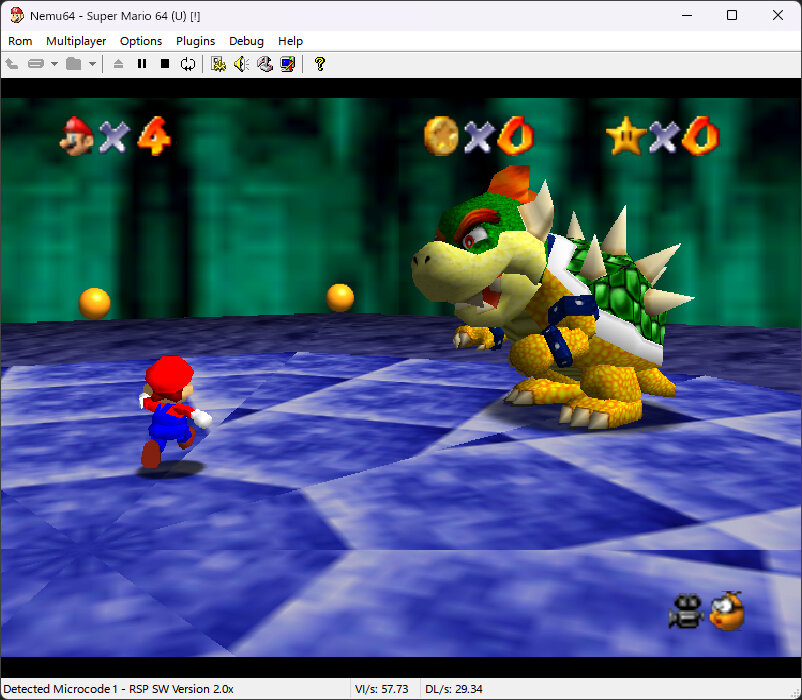802x700 pixels.
Task: Reset the ROM using the loop arrows icon
Action: pos(188,64)
